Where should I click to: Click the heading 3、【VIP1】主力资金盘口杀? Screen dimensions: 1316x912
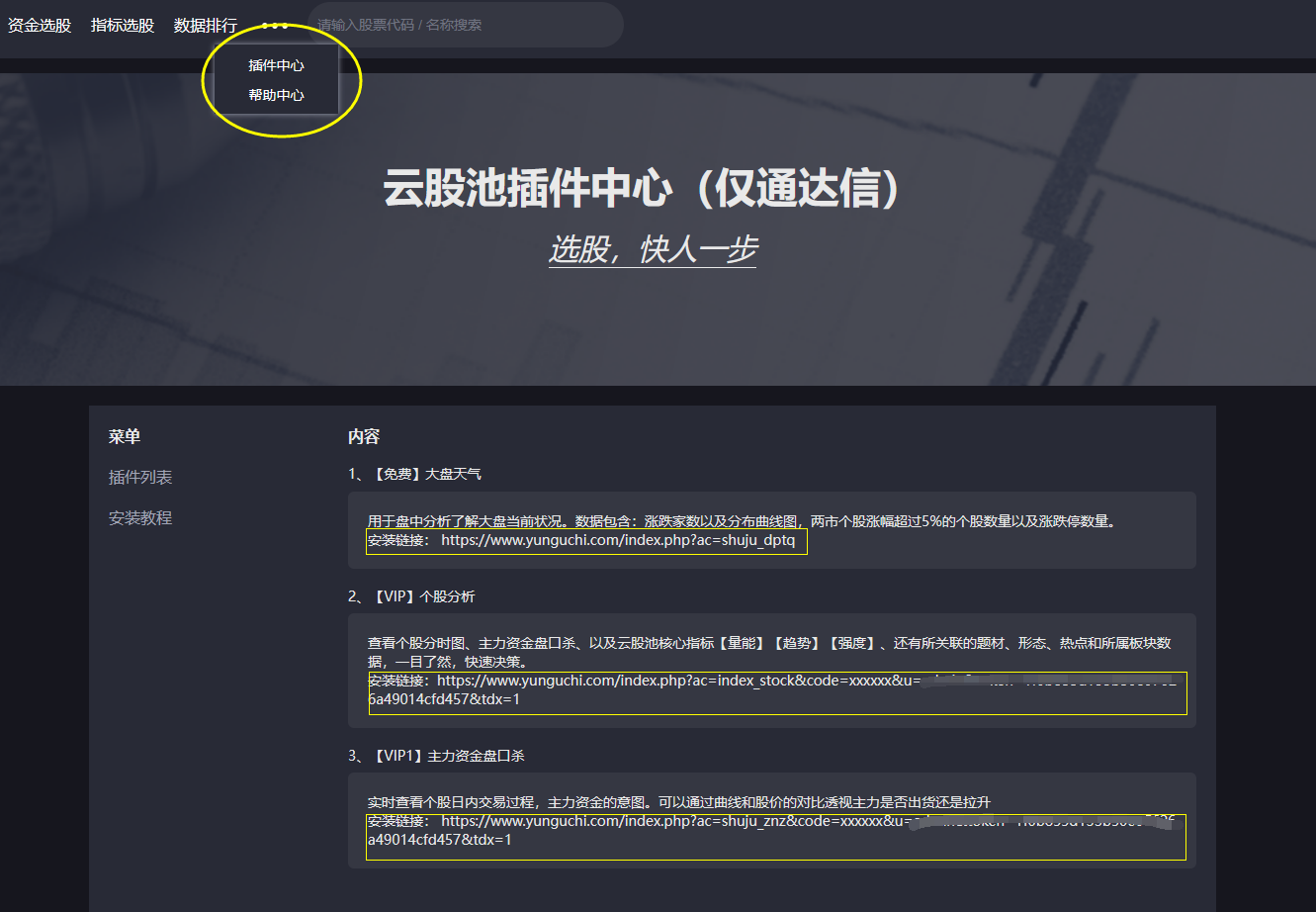tap(436, 756)
